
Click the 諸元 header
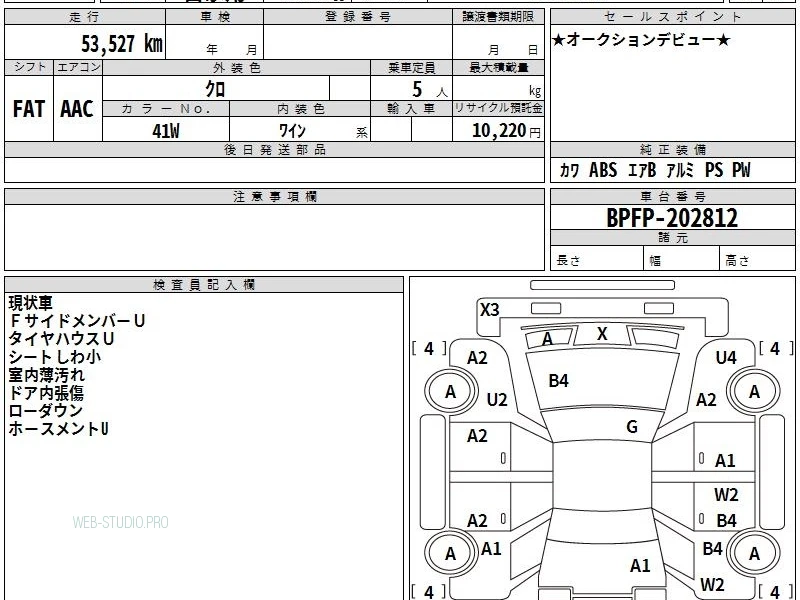(672, 238)
